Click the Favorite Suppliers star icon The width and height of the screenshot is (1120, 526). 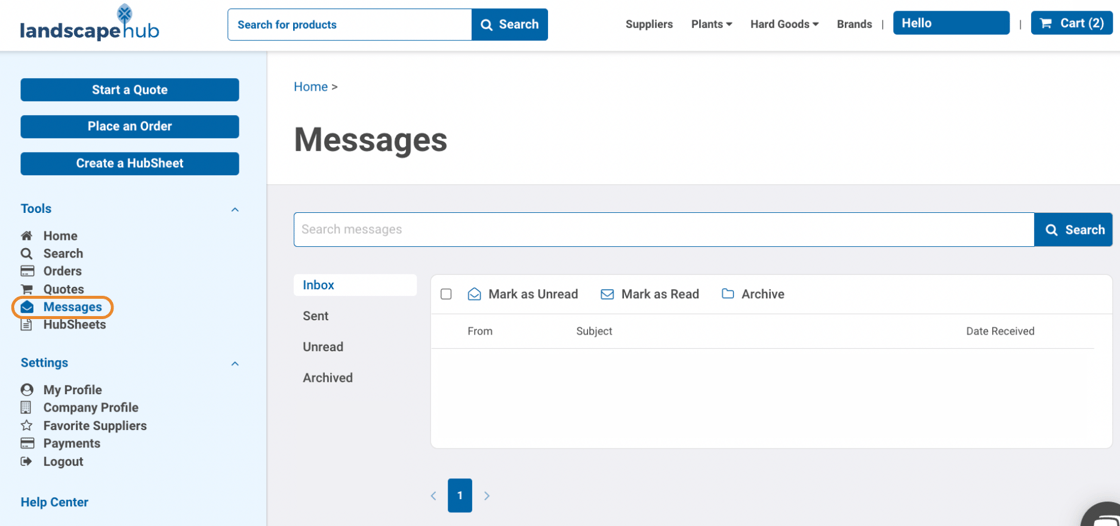pos(27,426)
